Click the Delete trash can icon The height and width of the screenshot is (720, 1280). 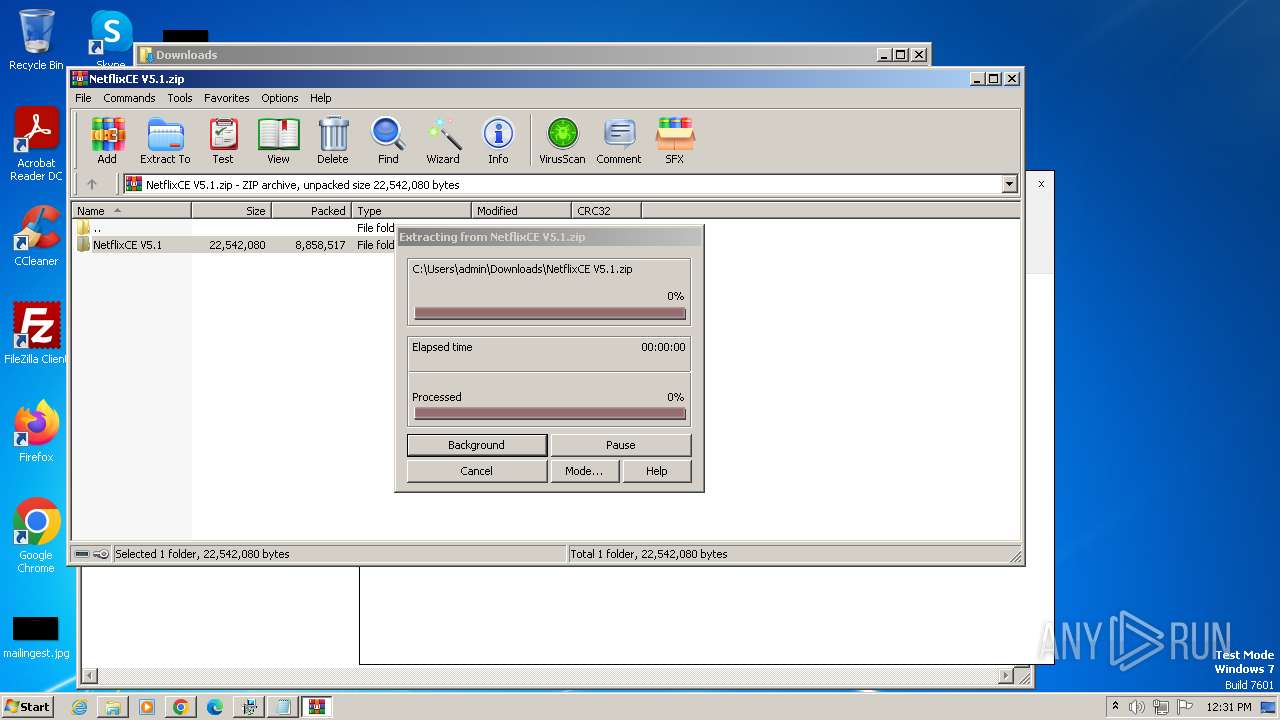[x=333, y=140]
